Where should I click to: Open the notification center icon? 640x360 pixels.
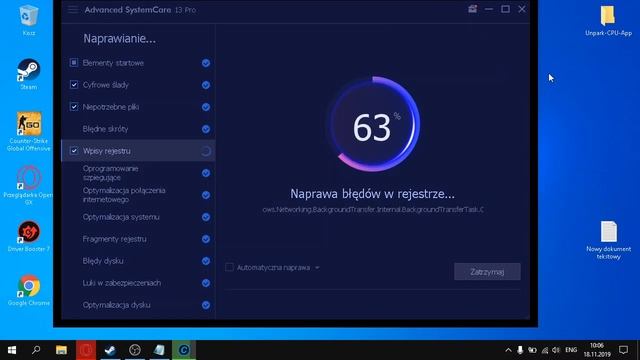pyautogui.click(x=623, y=350)
